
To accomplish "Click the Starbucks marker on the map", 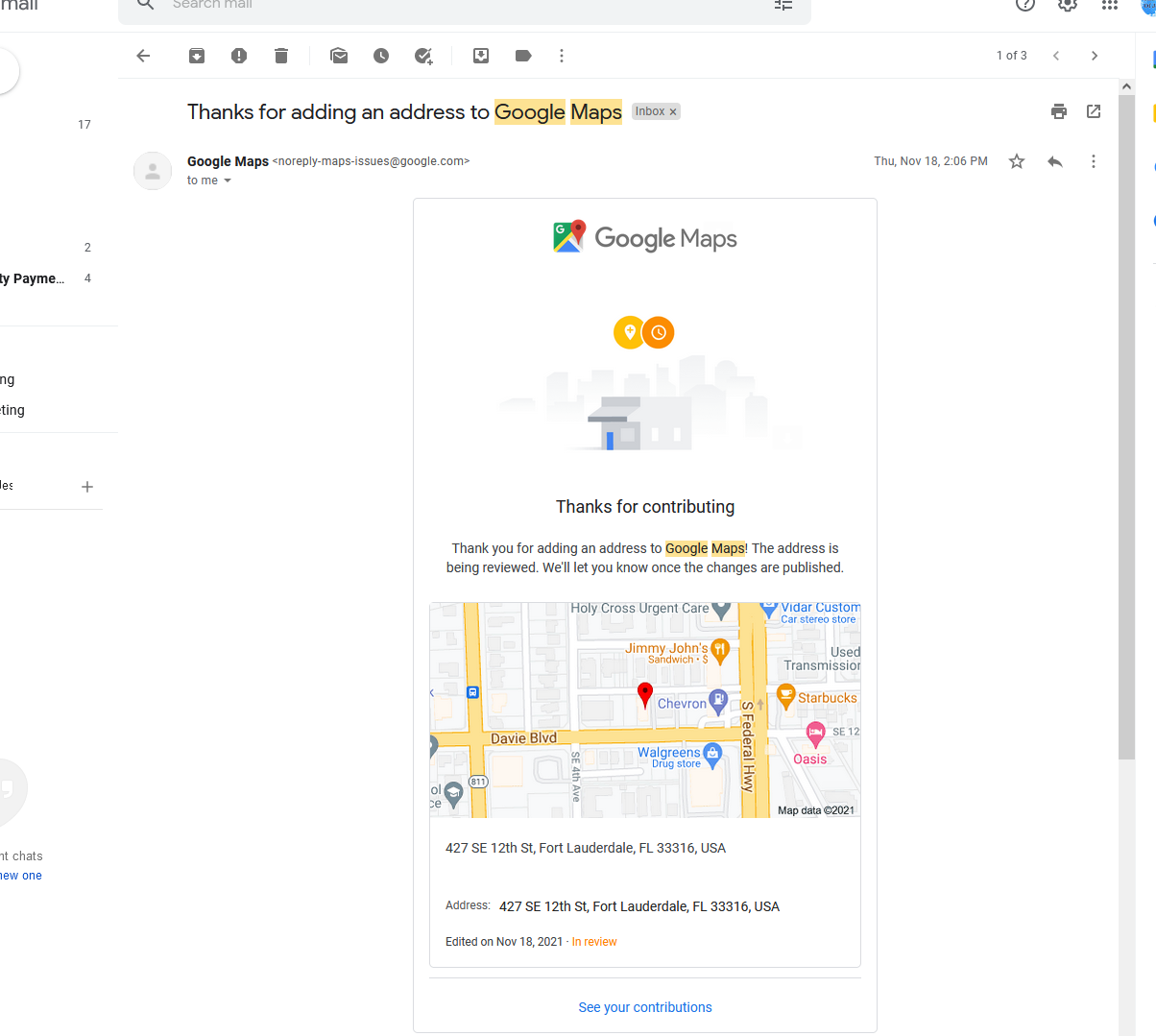I will click(785, 696).
